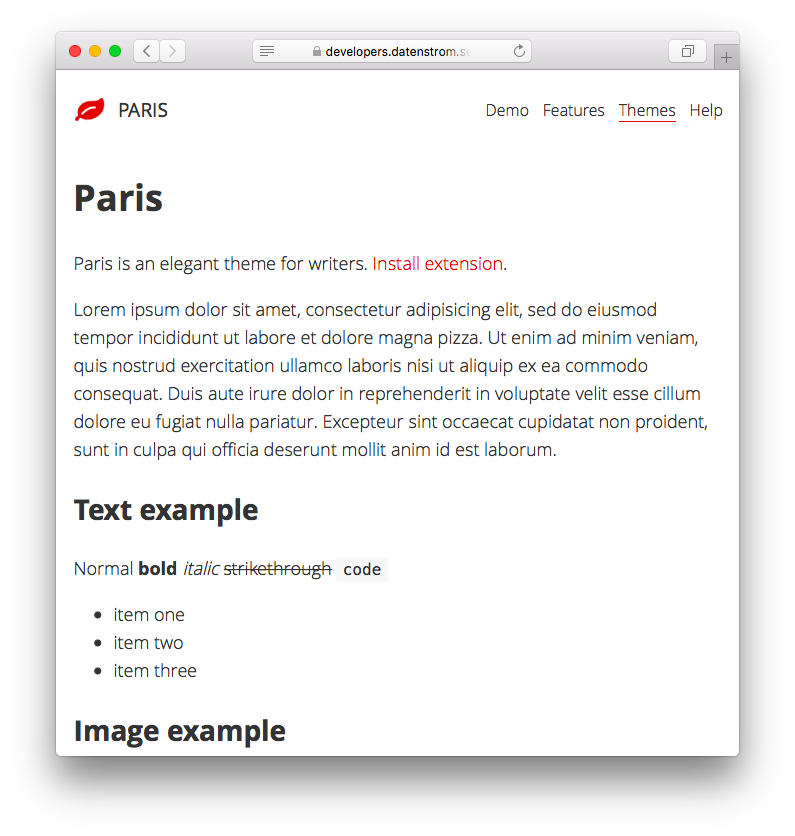Image resolution: width=795 pixels, height=836 pixels.
Task: Go to the Features navigation item
Action: [573, 110]
